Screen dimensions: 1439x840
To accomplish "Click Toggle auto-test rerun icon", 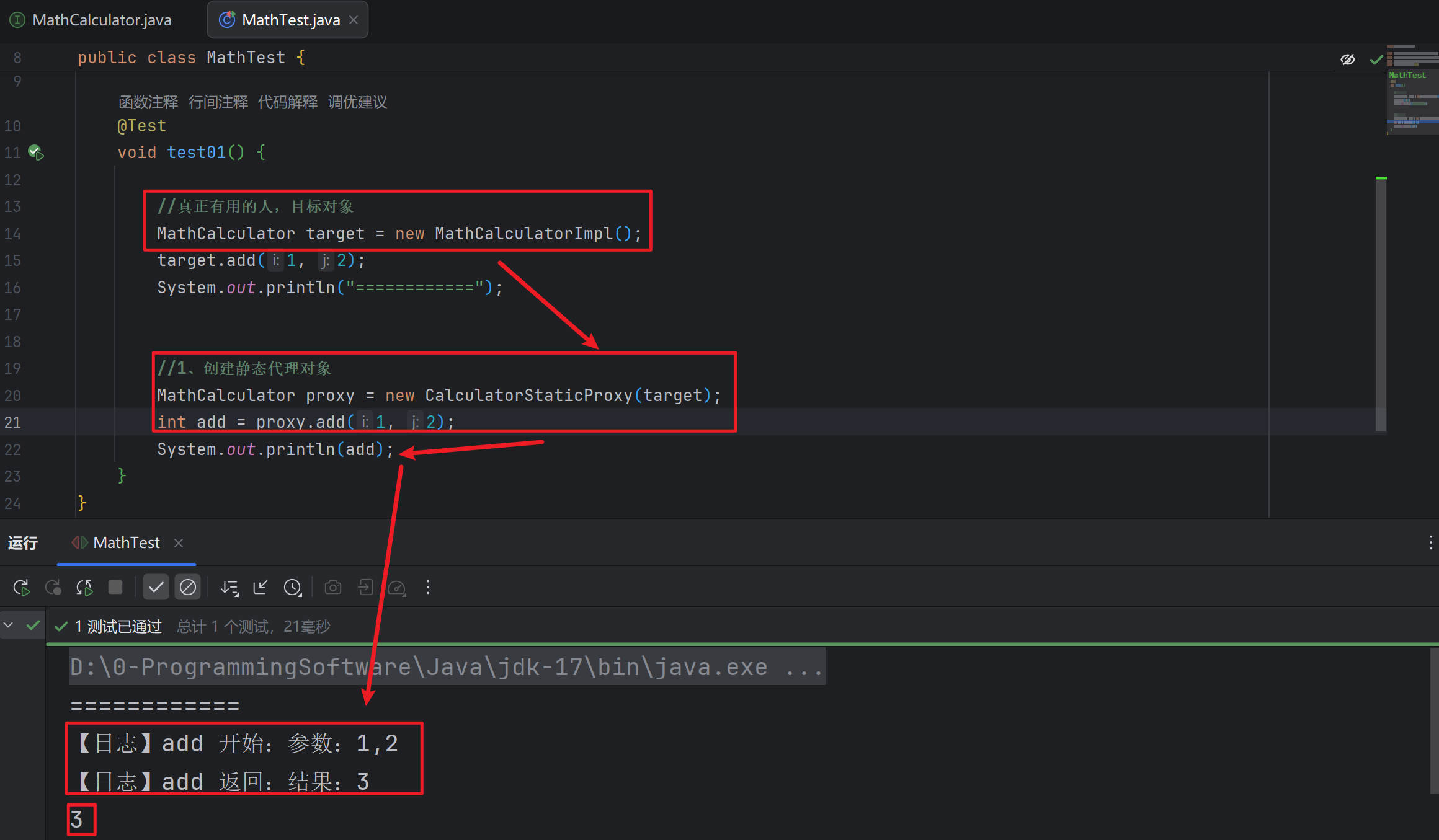I will pos(84,587).
